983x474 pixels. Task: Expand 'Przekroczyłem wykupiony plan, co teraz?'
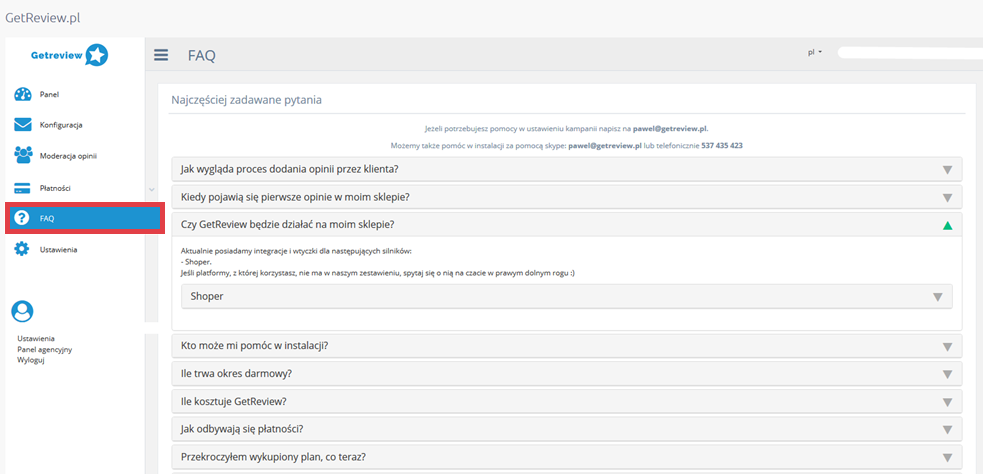567,456
